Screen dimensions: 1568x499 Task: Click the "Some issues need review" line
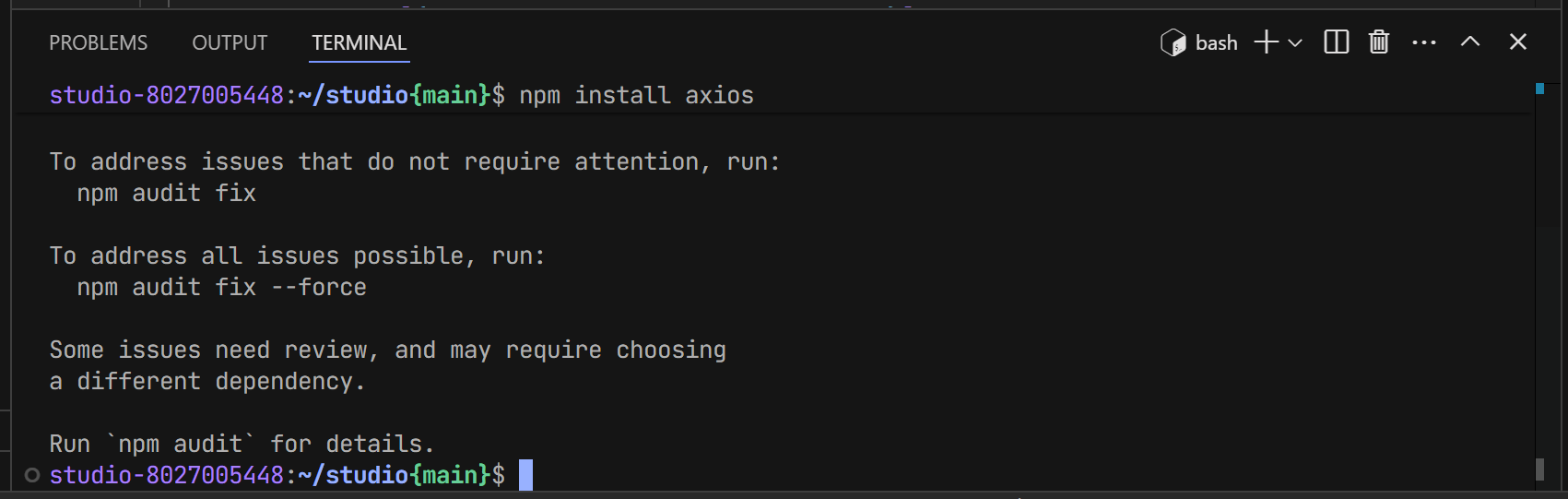[x=387, y=350]
